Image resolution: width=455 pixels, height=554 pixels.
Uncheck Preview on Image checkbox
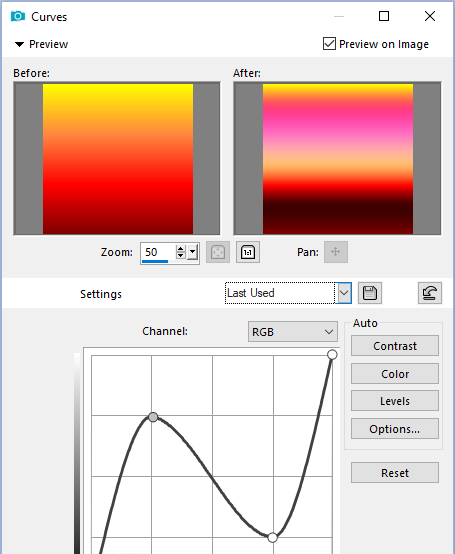point(329,44)
